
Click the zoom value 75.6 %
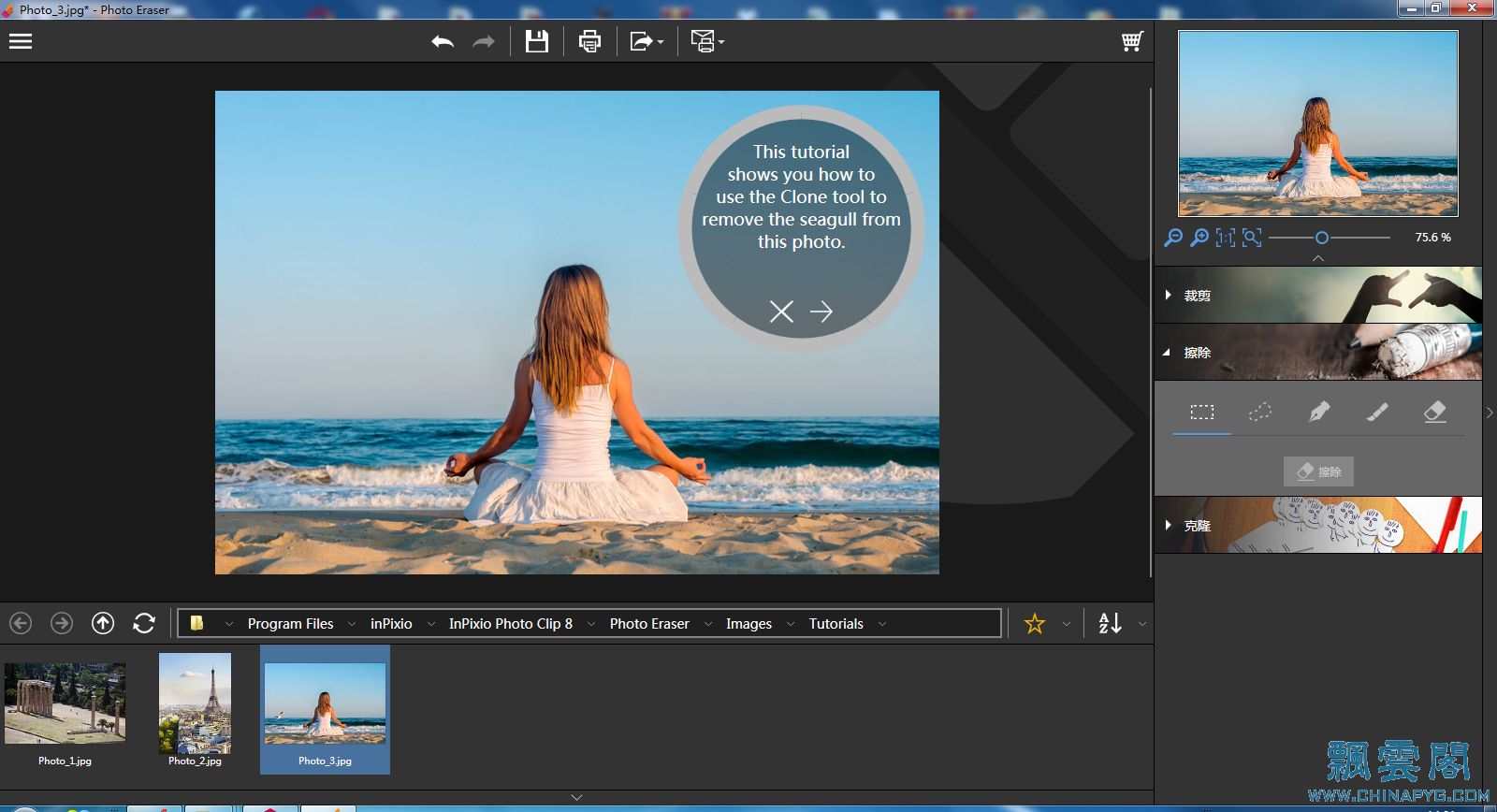coord(1432,238)
